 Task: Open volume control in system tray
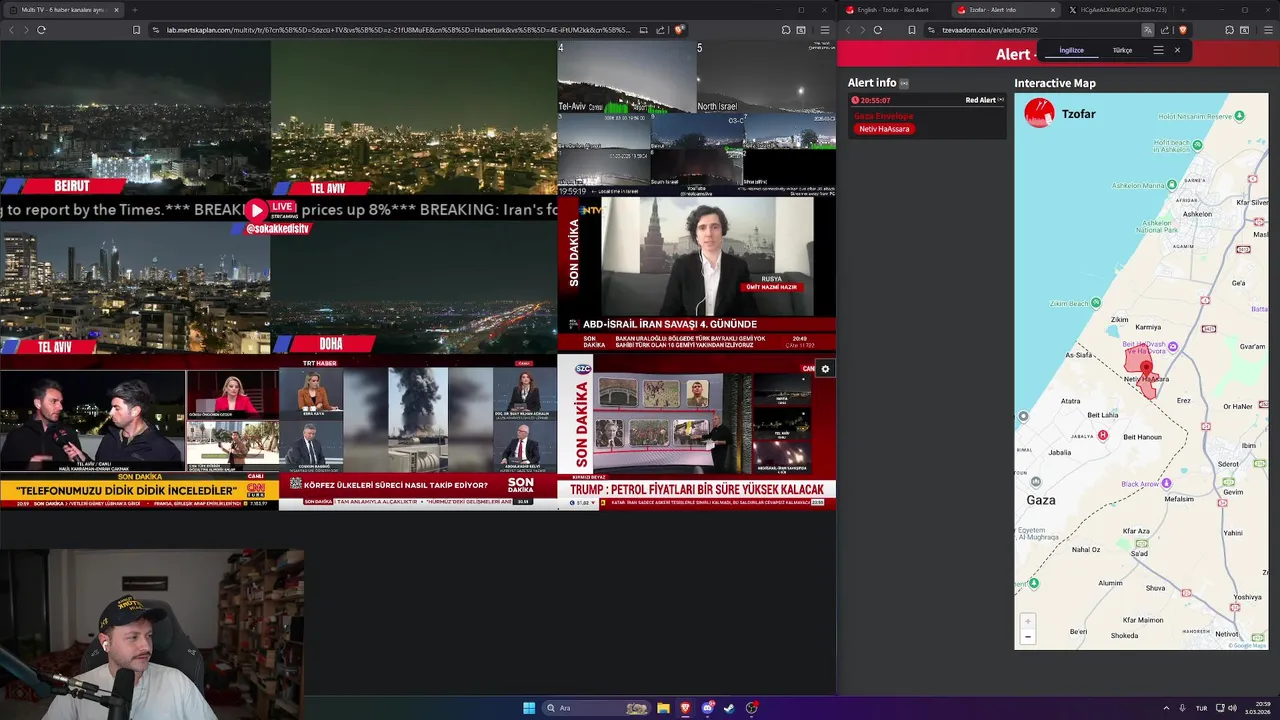point(1232,708)
